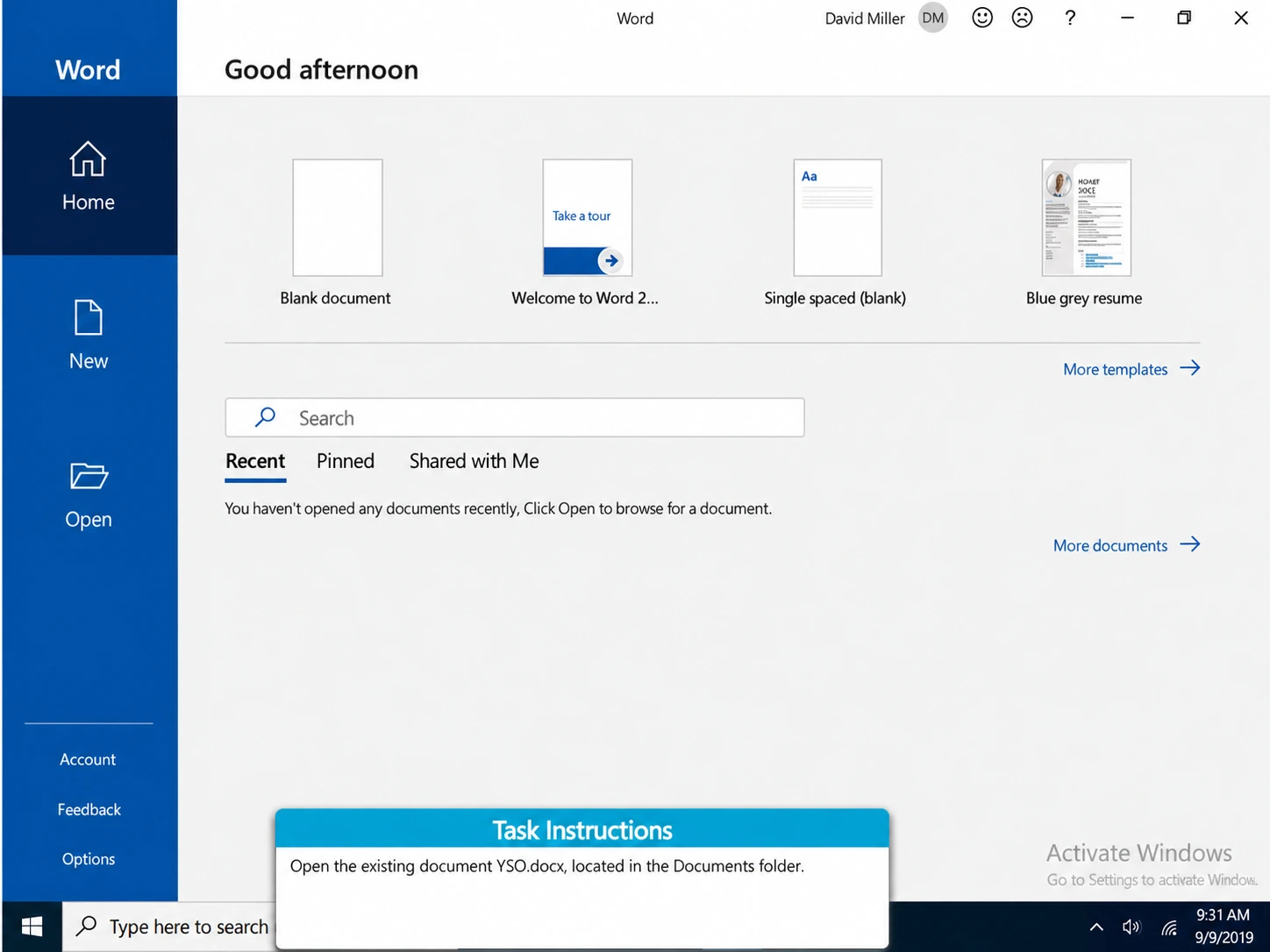1270x952 pixels.
Task: Open the taskbar clock and date
Action: coord(1224,927)
